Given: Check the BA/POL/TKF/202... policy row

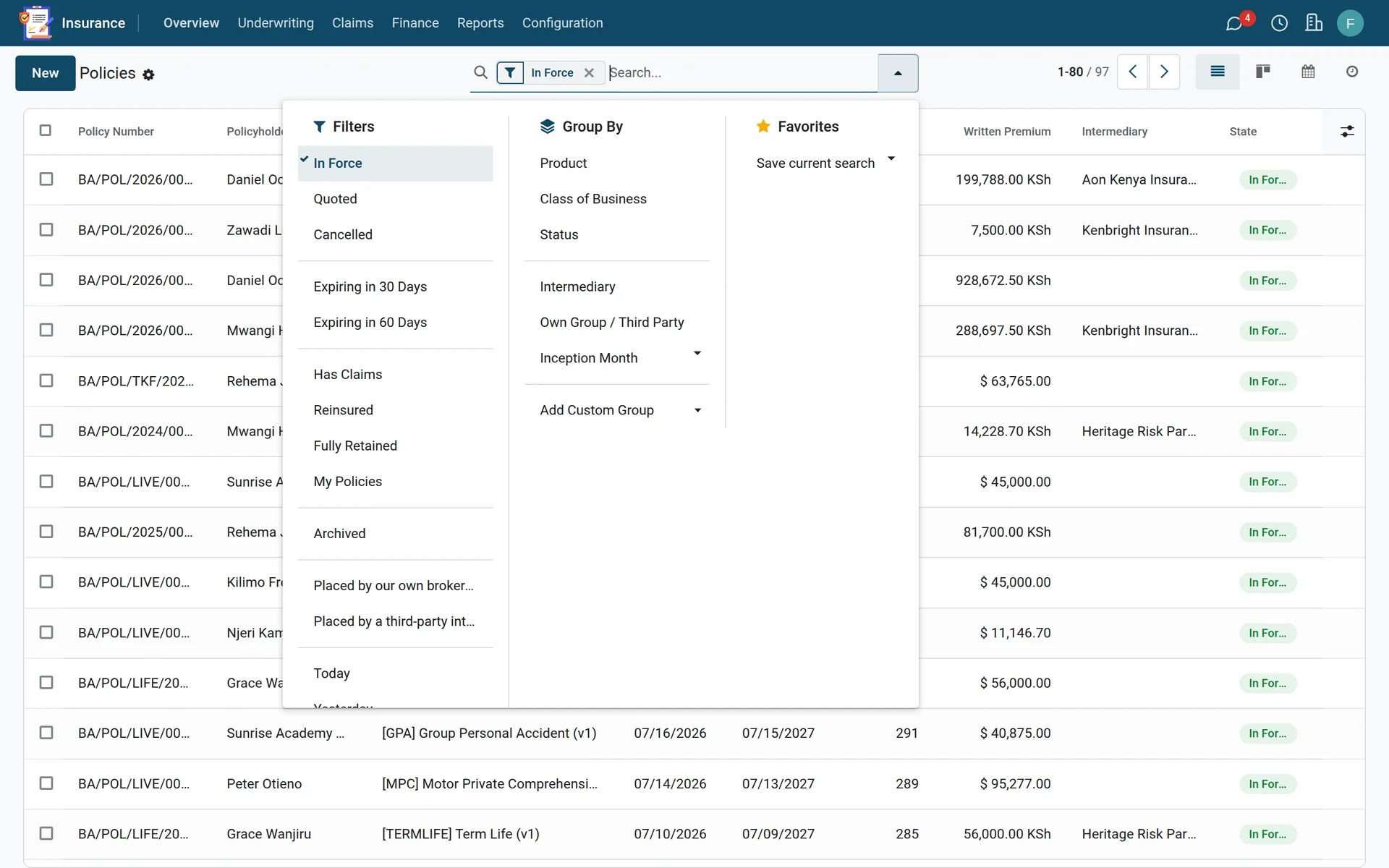Looking at the screenshot, I should [x=46, y=380].
